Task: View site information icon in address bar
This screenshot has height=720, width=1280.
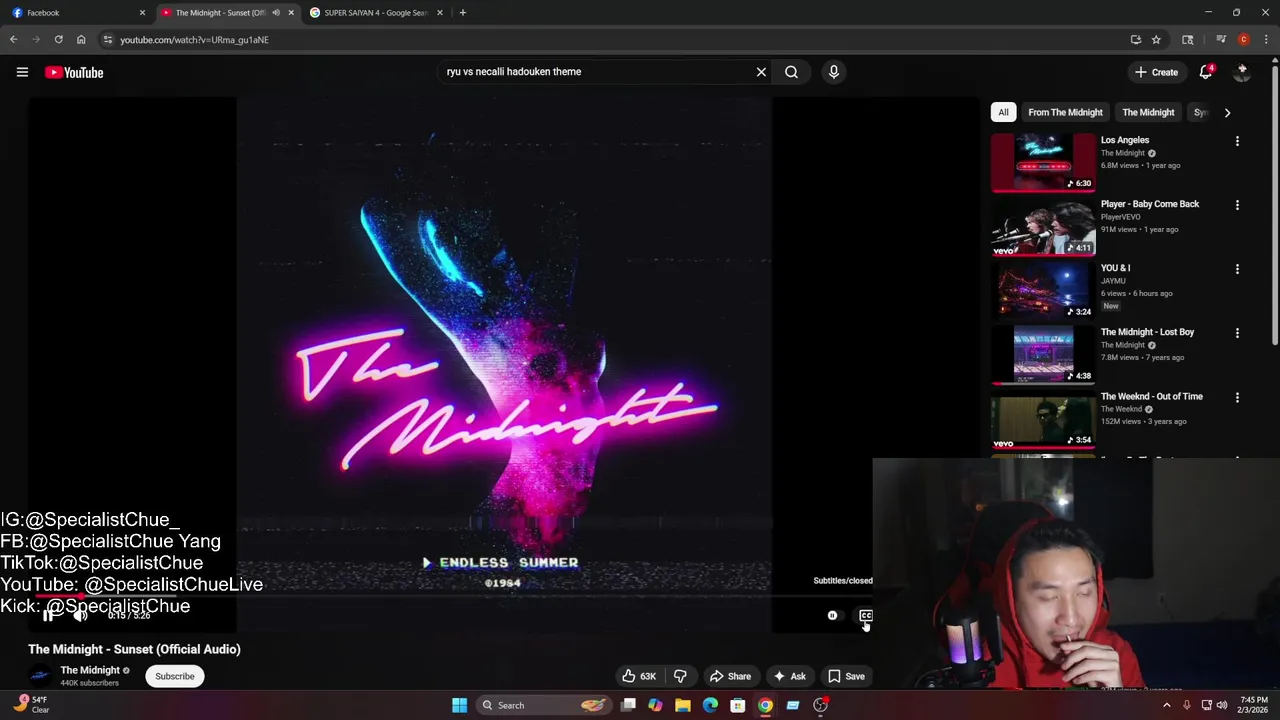Action: [108, 40]
